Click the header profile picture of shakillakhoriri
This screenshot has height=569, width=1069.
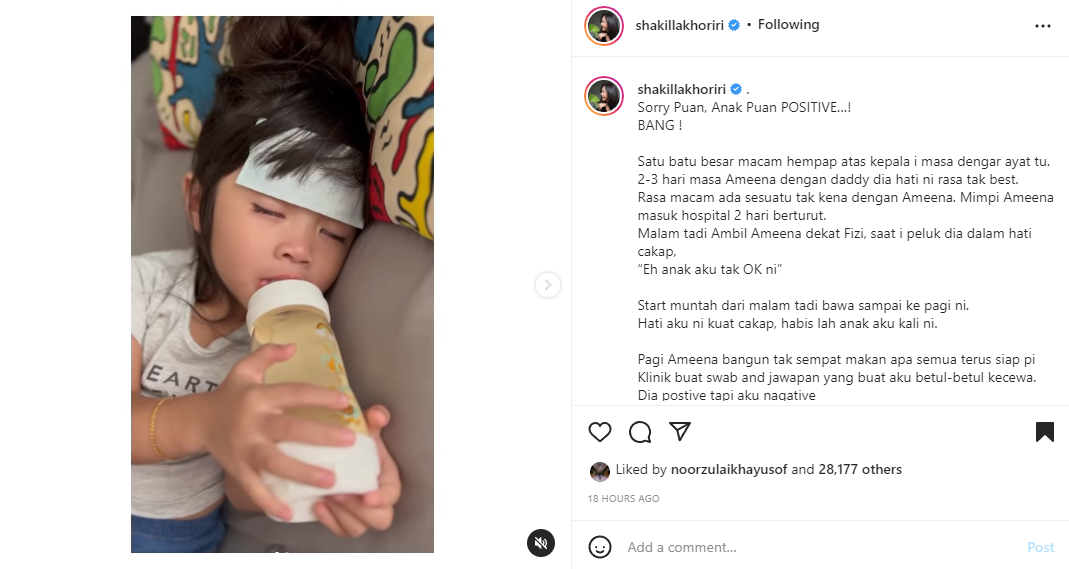(x=604, y=26)
